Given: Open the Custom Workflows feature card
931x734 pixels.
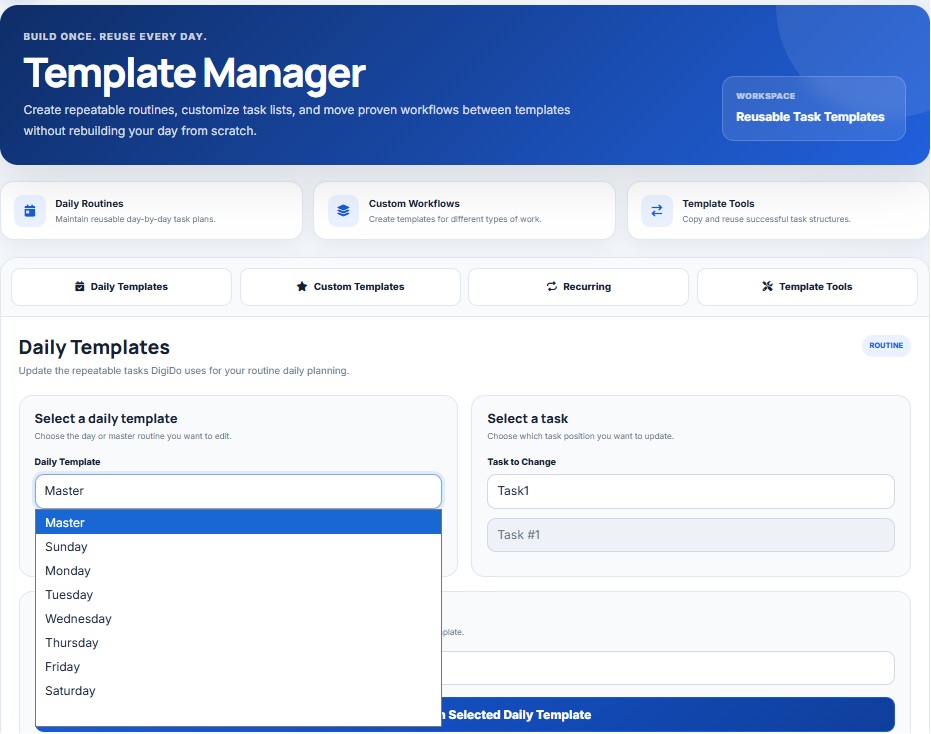Looking at the screenshot, I should pos(464,211).
